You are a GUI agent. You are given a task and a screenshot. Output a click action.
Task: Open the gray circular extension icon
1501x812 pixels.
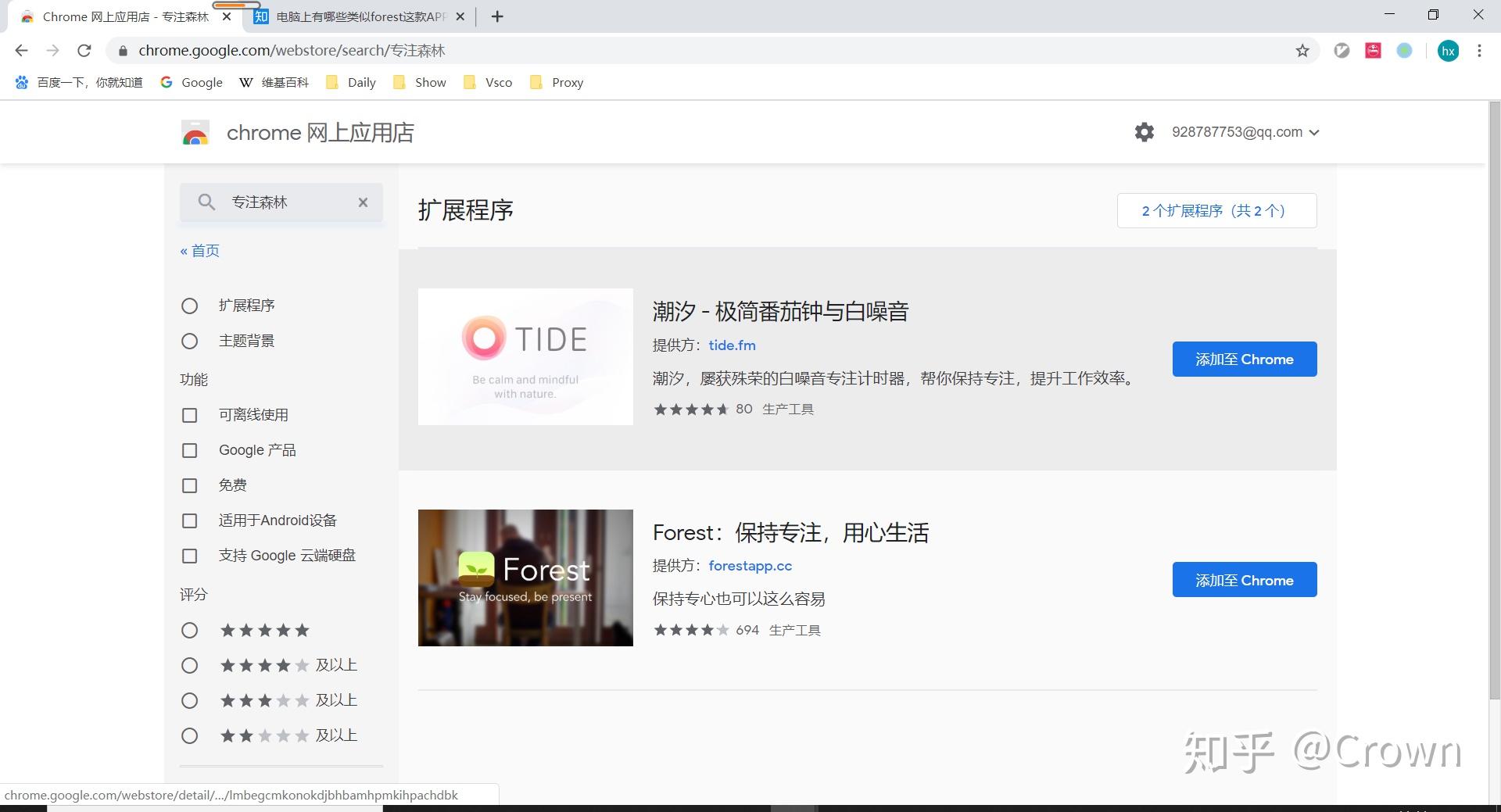(1342, 51)
